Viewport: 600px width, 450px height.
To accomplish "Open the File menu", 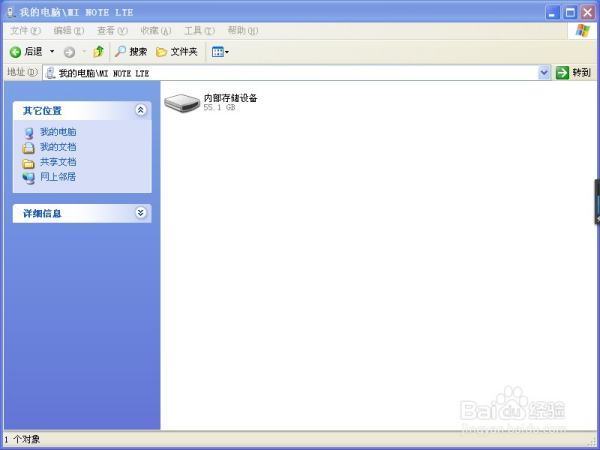I will click(x=25, y=31).
